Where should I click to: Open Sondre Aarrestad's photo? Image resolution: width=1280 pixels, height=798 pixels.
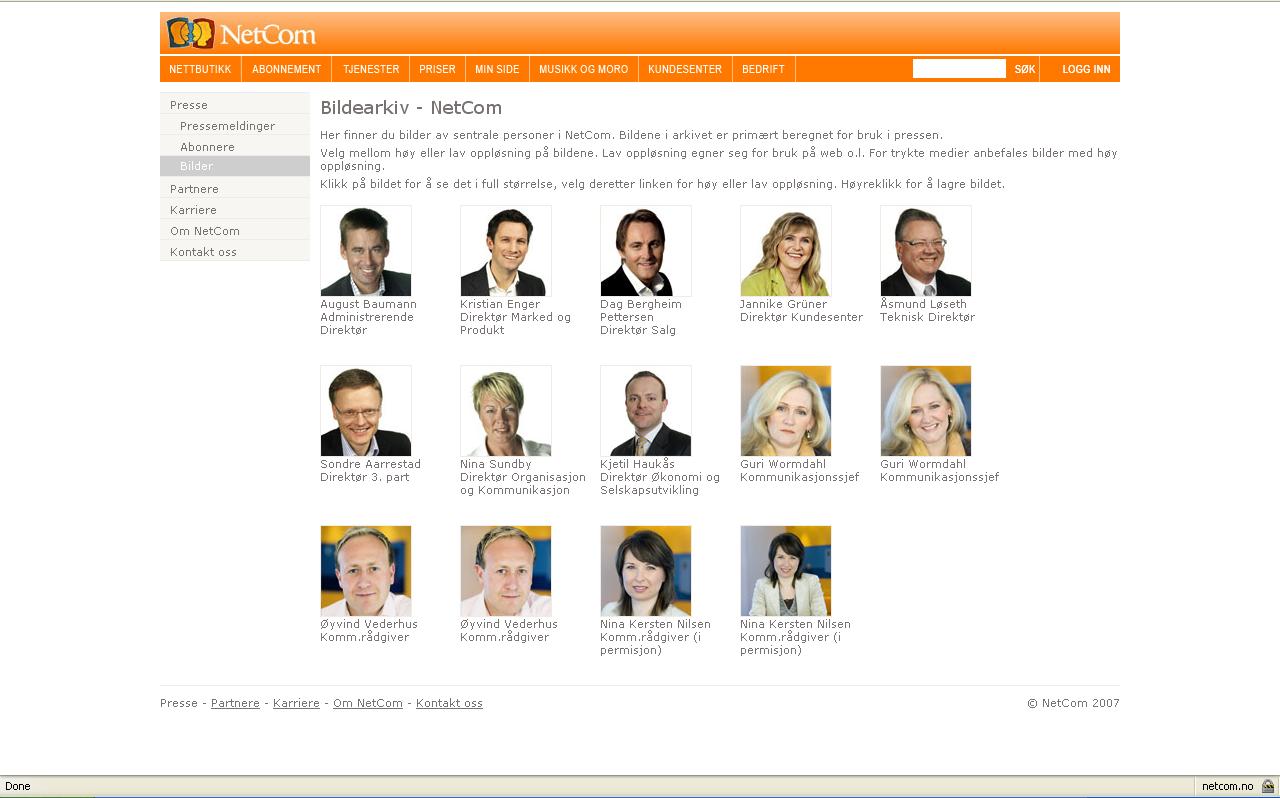point(366,411)
